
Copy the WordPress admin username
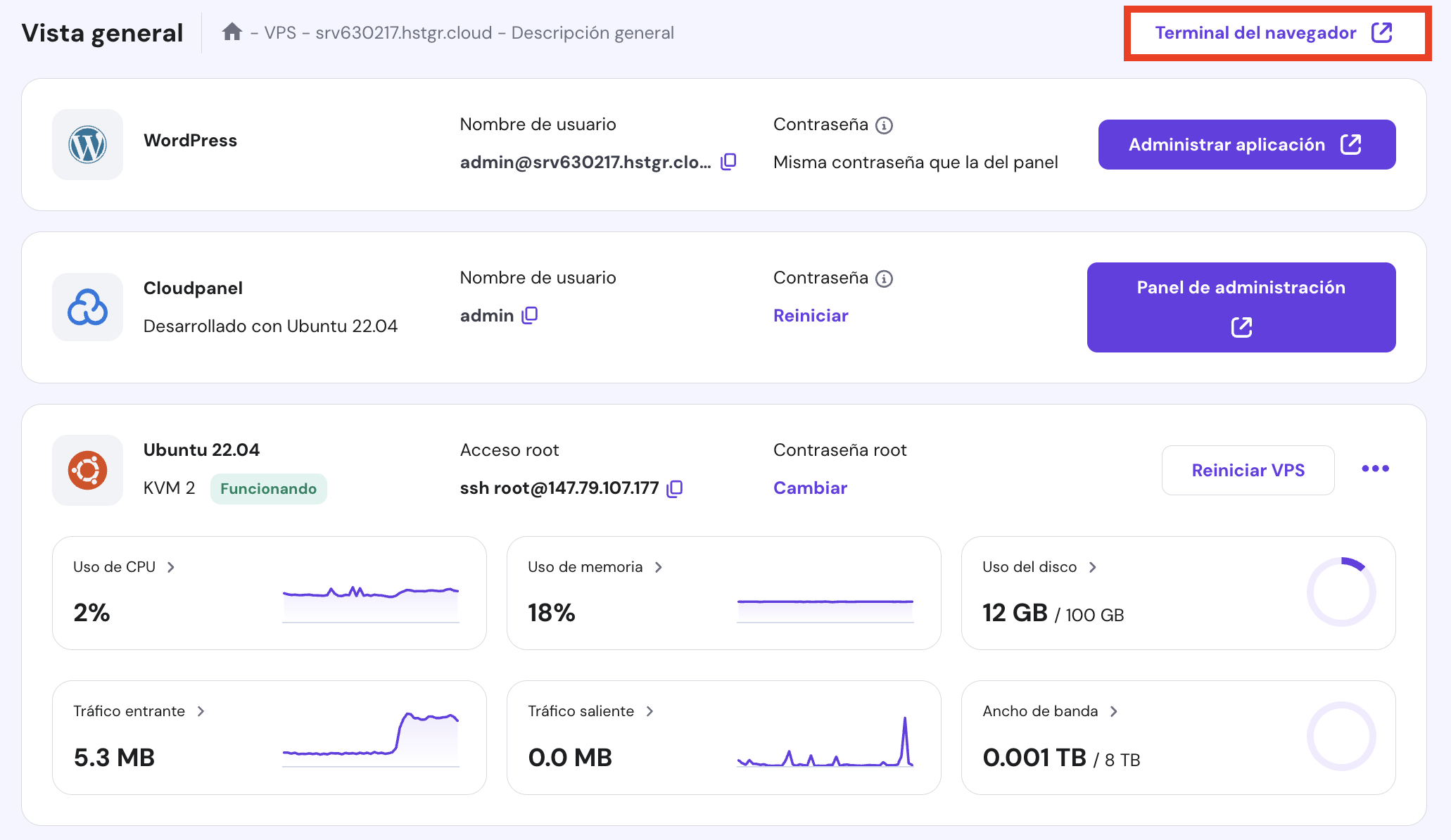tap(728, 161)
